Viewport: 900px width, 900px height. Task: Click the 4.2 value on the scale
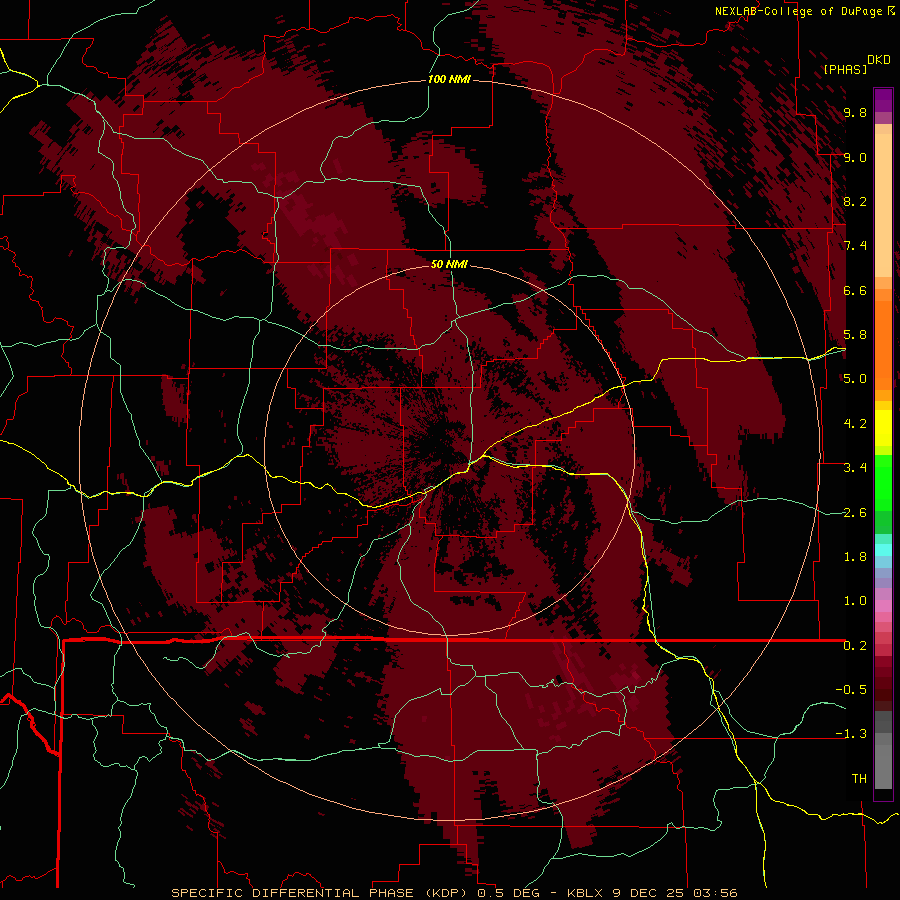pos(855,424)
